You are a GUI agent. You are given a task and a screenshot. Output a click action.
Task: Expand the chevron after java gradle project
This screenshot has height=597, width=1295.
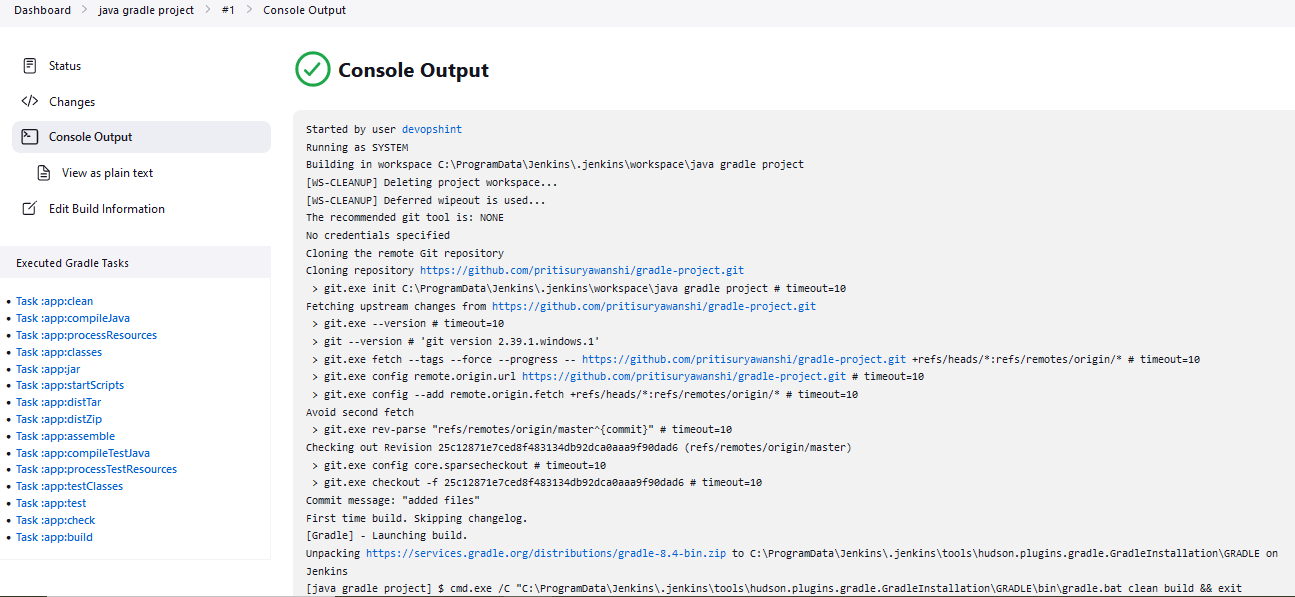[207, 10]
